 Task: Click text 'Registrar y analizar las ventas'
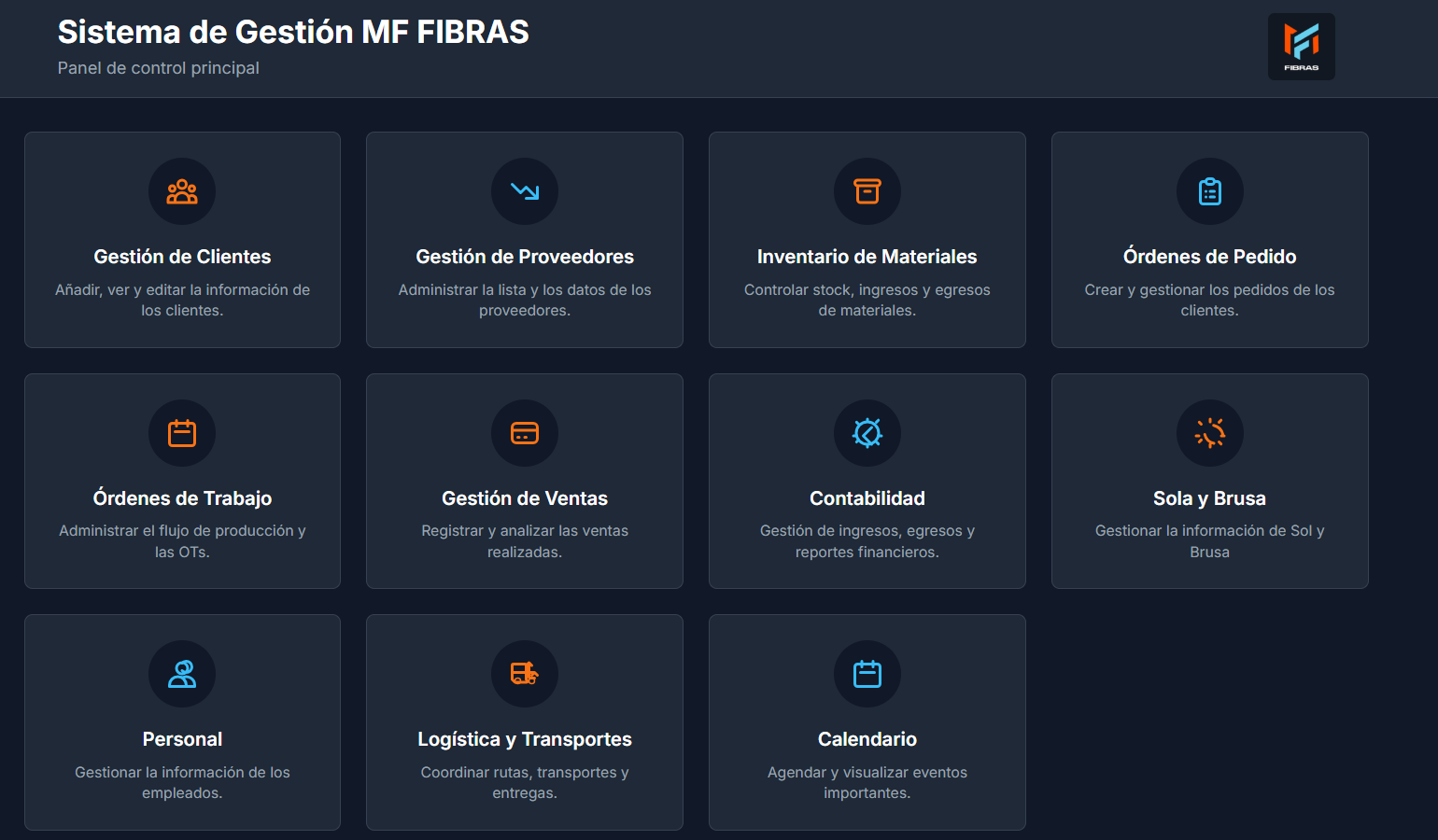(x=525, y=531)
